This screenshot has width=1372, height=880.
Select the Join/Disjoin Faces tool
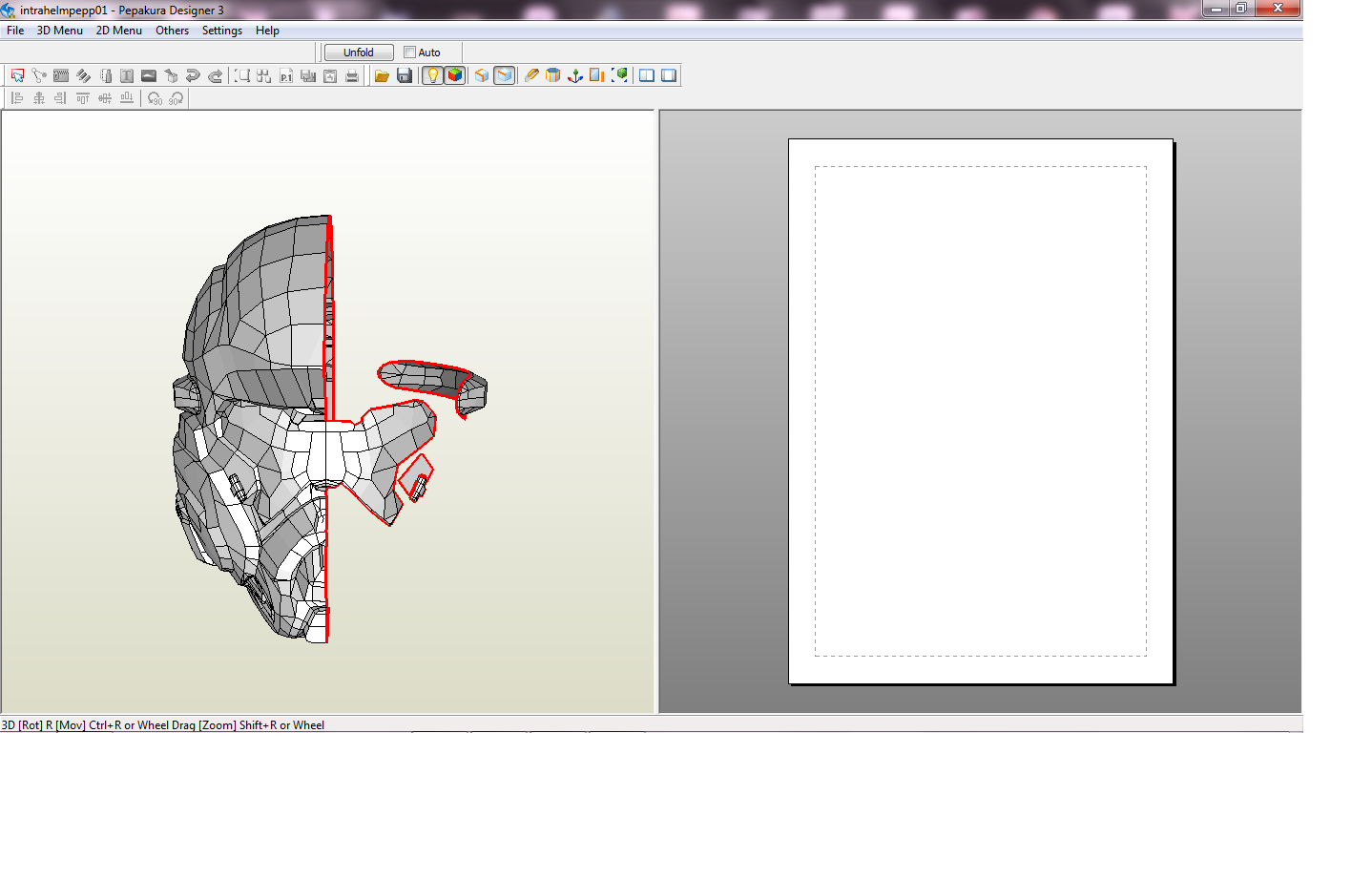tap(39, 75)
